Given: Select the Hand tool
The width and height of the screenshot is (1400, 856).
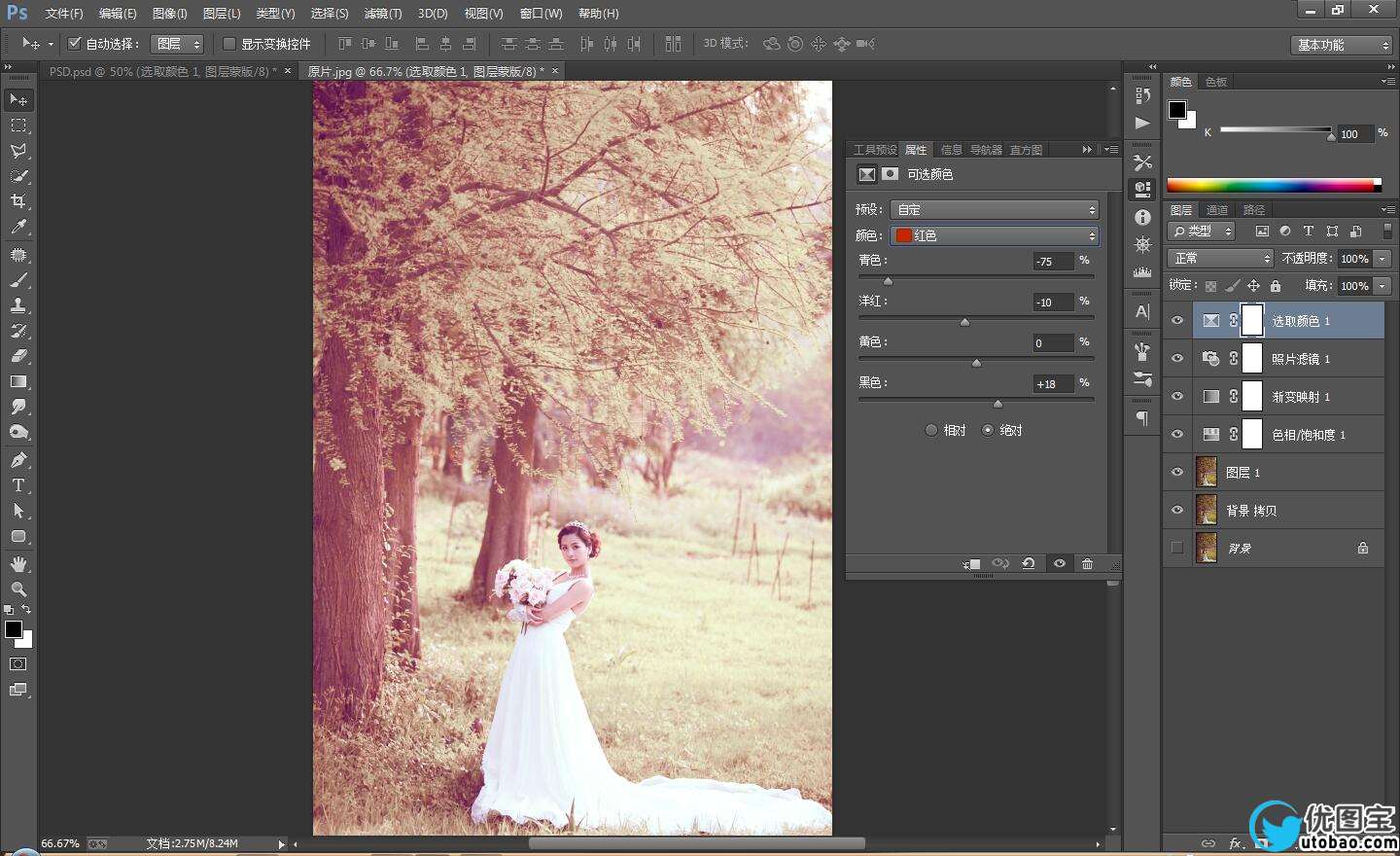Looking at the screenshot, I should pyautogui.click(x=18, y=564).
